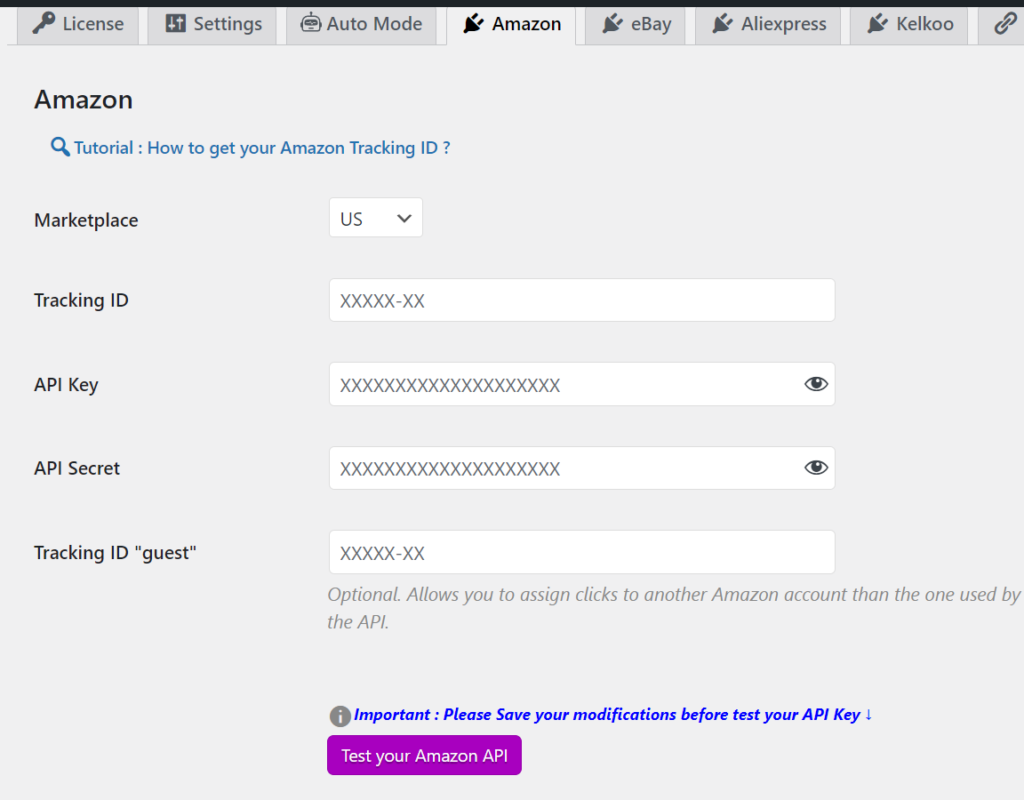Screen dimensions: 1024x800
Task: Click the chain link icon tab
Action: 1004,25
